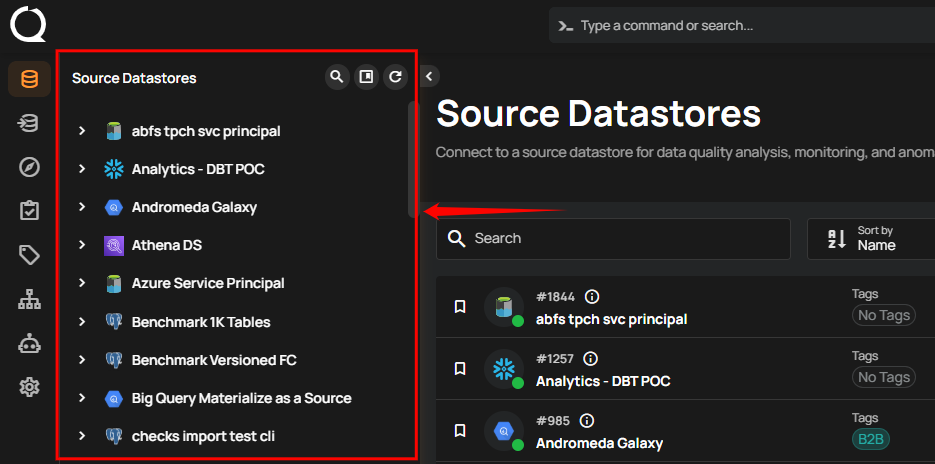
Task: Show info for datastore #985
Action: 586,420
